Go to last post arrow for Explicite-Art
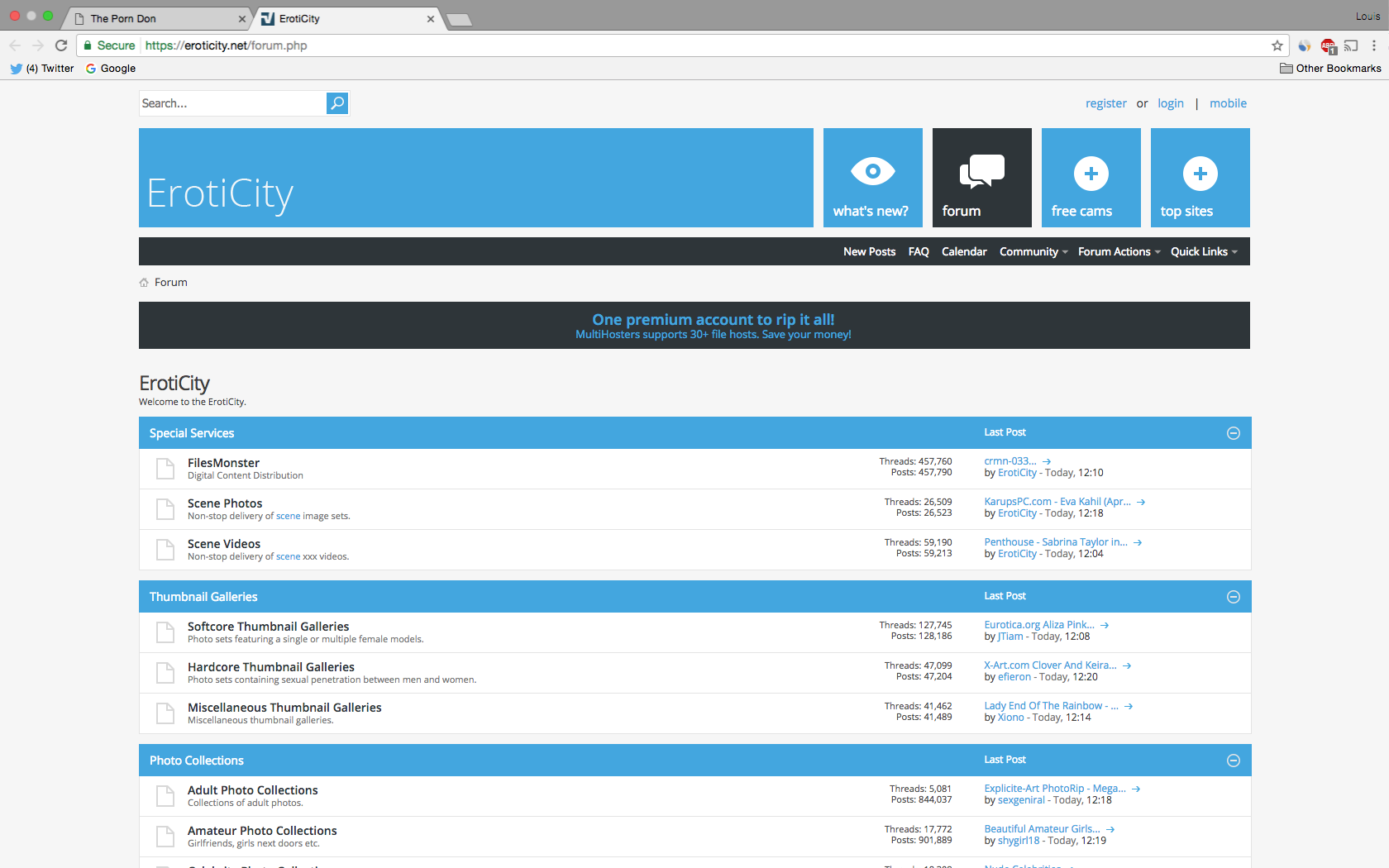Image resolution: width=1389 pixels, height=868 pixels. point(1136,789)
